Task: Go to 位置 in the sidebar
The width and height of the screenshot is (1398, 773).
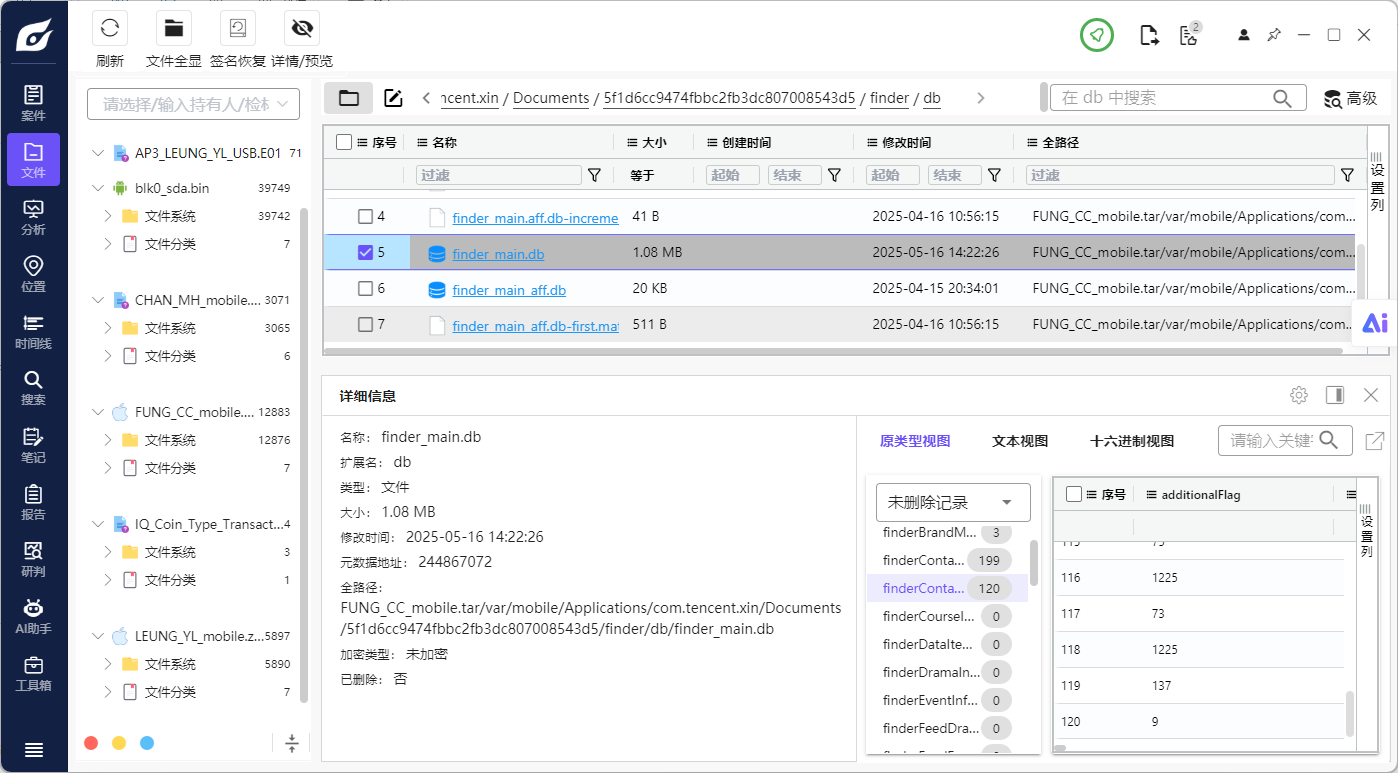Action: pyautogui.click(x=33, y=274)
